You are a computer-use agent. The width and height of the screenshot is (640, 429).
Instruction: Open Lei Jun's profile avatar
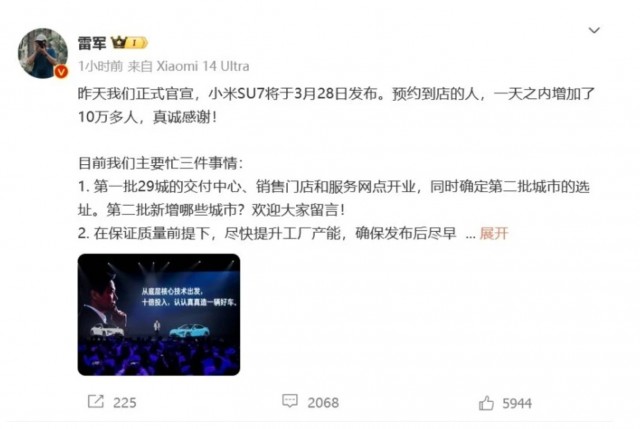(x=42, y=53)
